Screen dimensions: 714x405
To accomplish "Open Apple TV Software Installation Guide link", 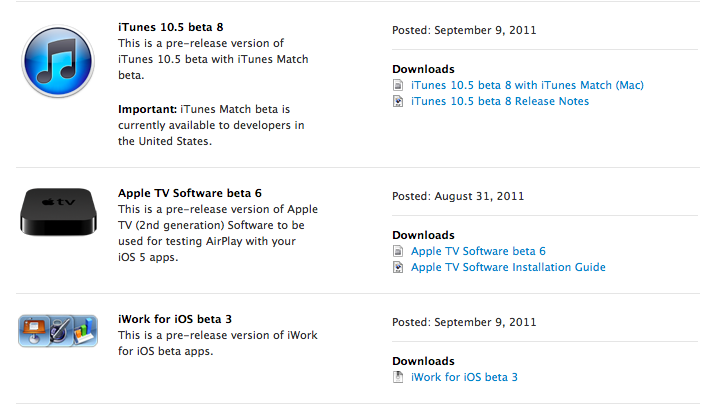I will point(508,268).
